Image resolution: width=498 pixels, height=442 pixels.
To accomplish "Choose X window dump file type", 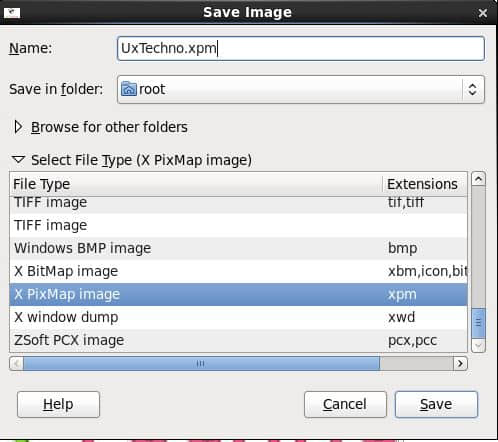I will [x=238, y=317].
